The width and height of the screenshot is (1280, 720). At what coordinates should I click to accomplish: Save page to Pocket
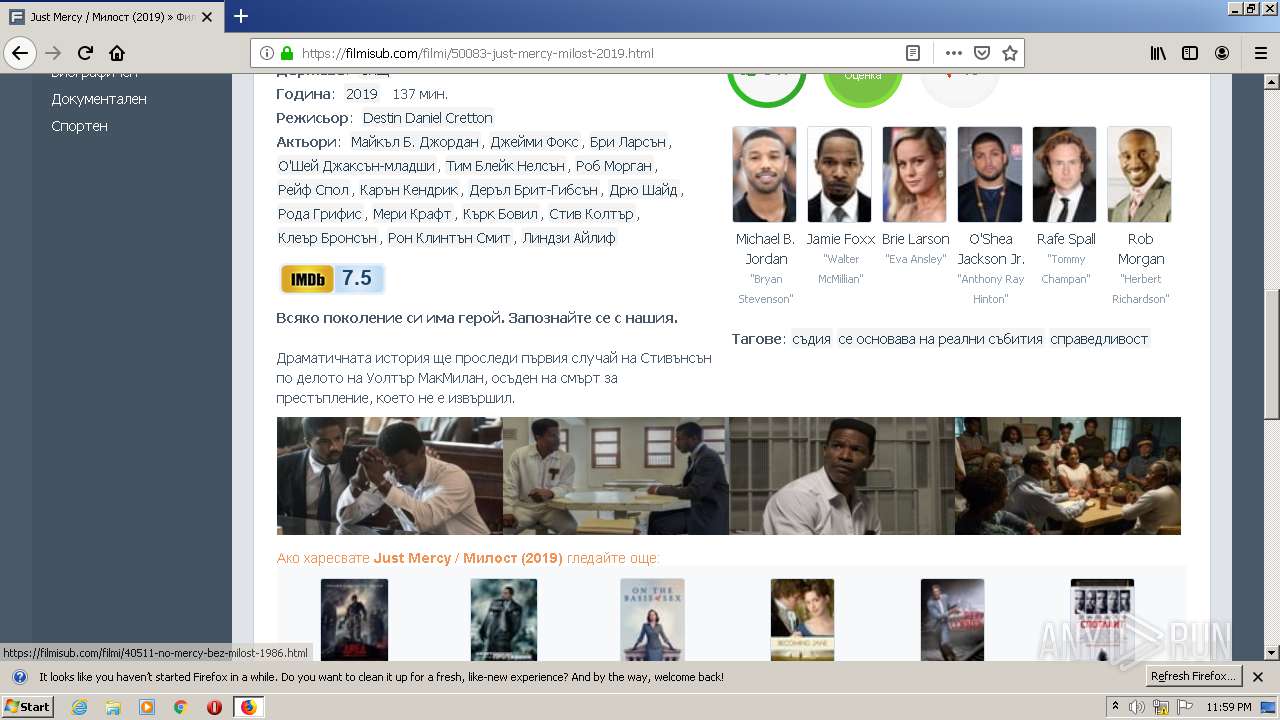982,53
